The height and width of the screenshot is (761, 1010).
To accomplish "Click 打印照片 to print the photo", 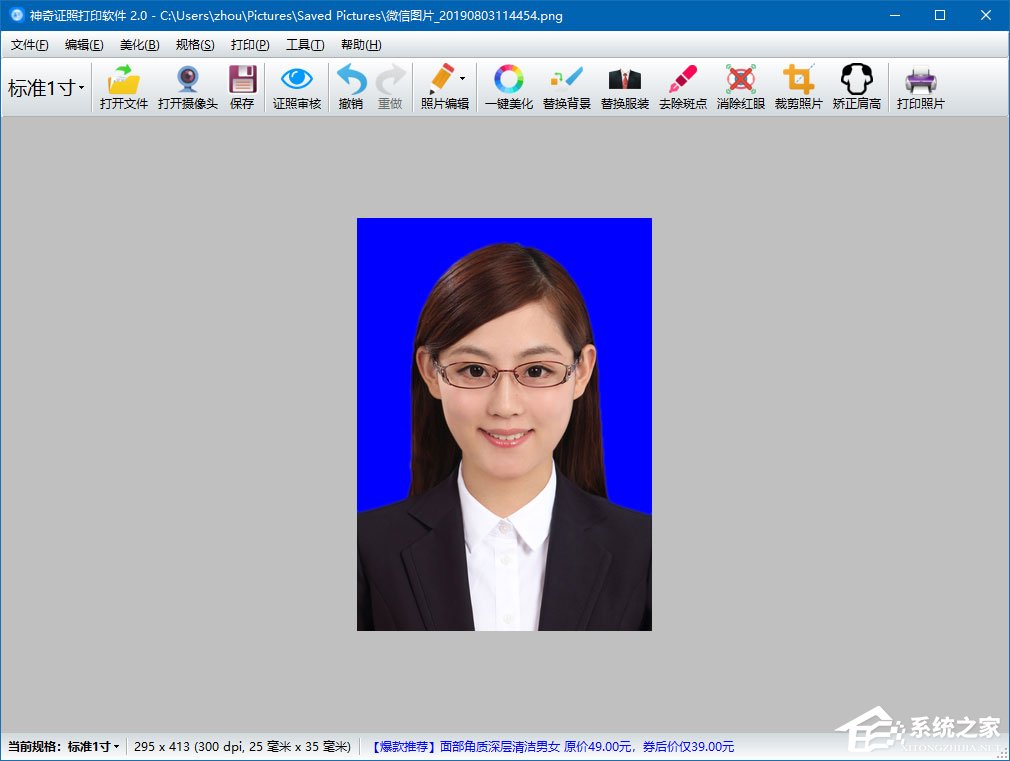I will [x=920, y=86].
